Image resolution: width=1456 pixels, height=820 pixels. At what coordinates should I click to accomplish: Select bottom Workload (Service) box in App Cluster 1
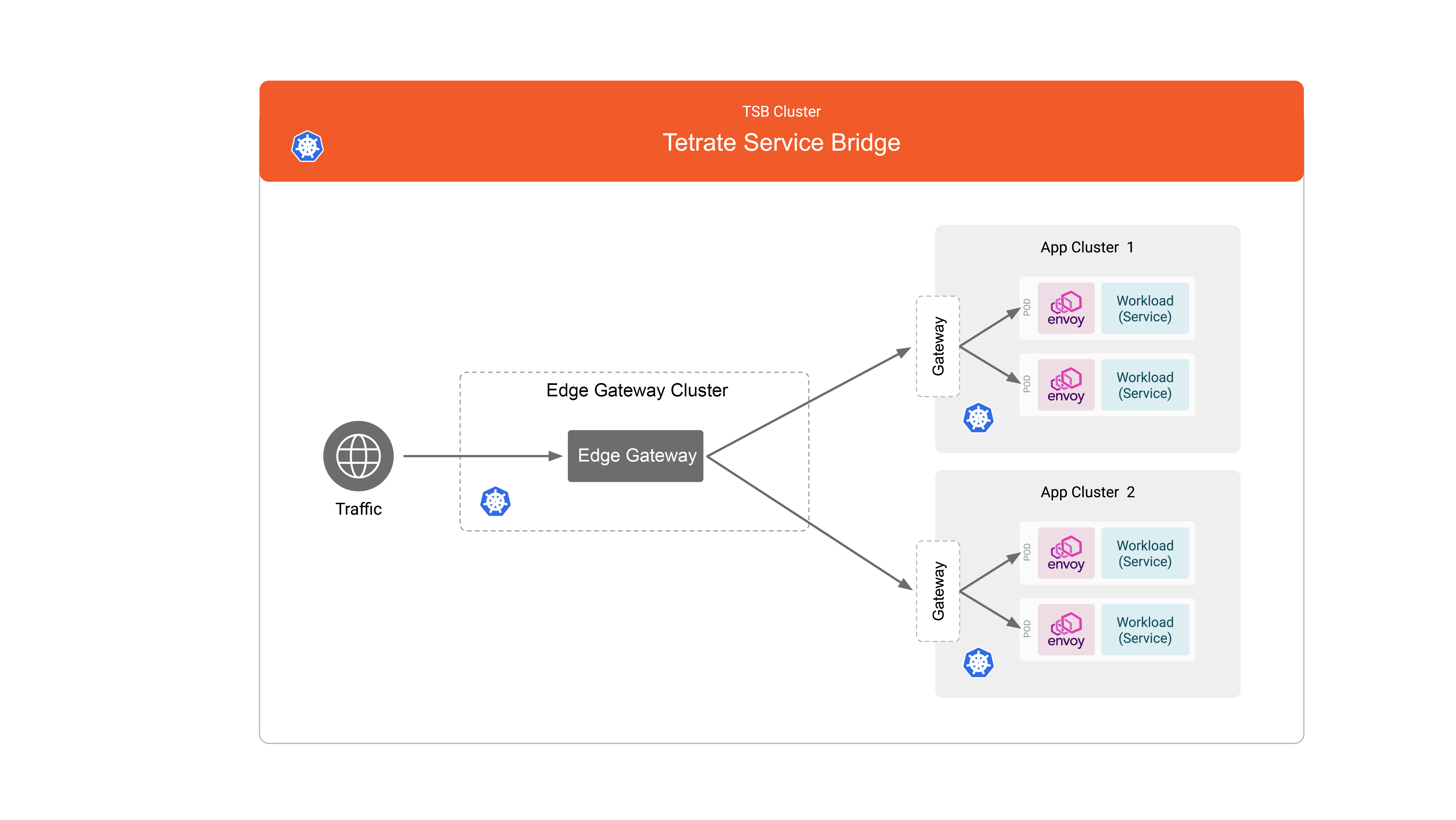pos(1145,385)
